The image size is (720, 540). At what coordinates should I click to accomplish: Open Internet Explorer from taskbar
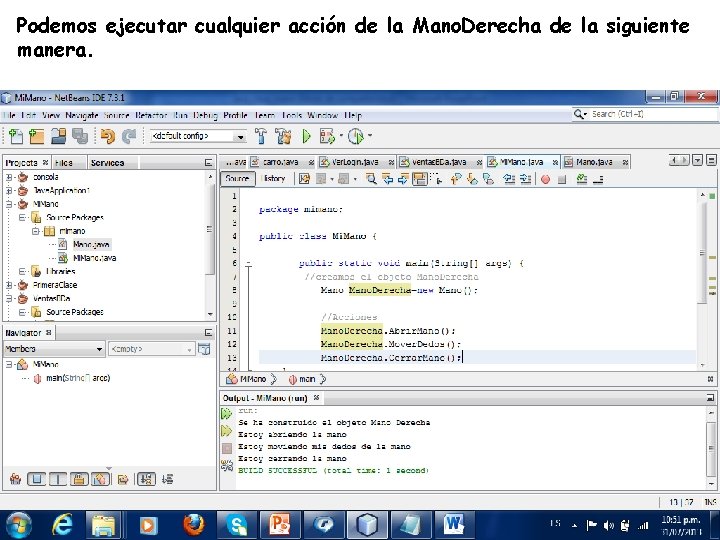tap(62, 524)
